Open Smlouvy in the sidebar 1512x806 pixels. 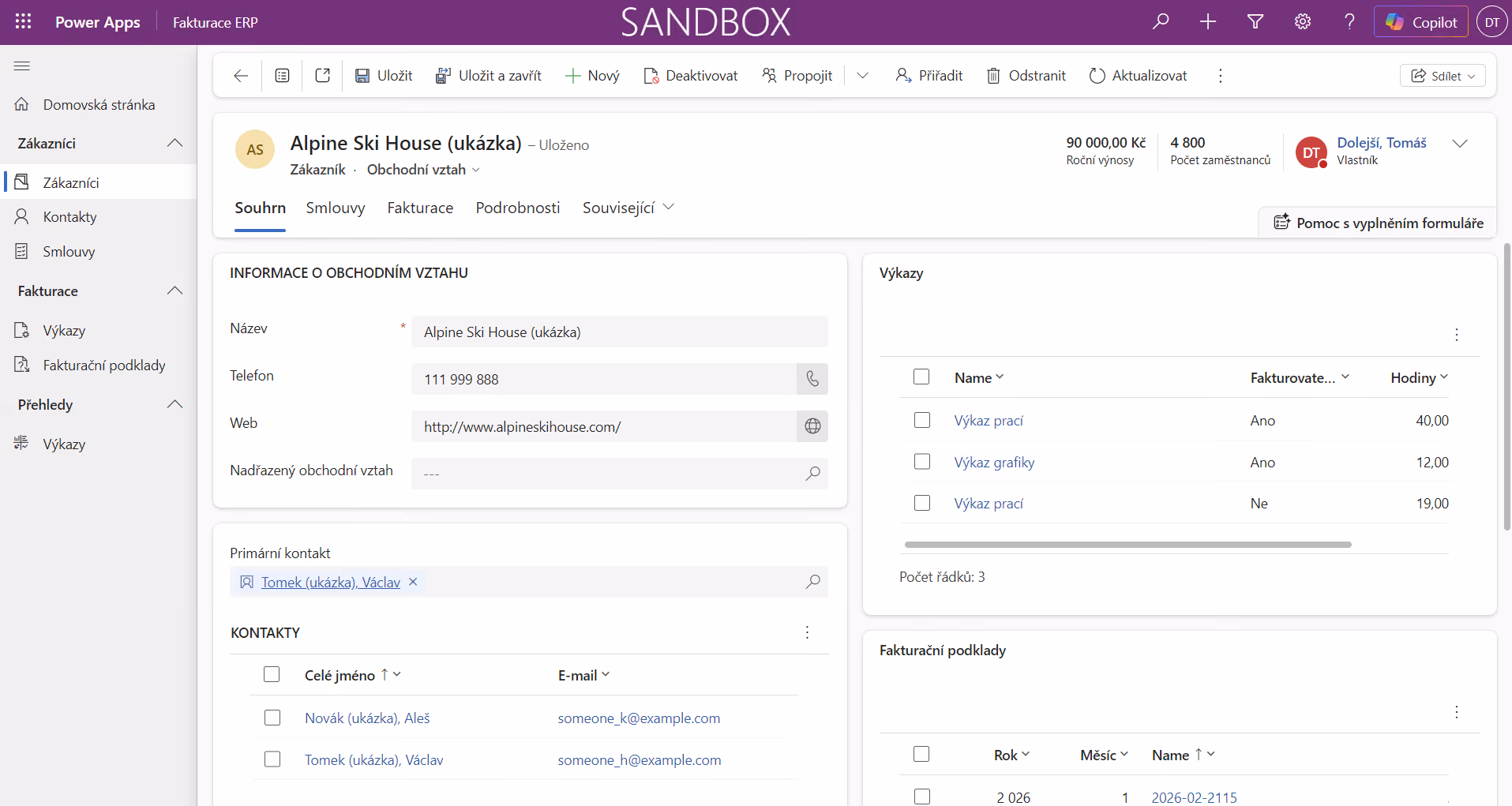click(99, 252)
